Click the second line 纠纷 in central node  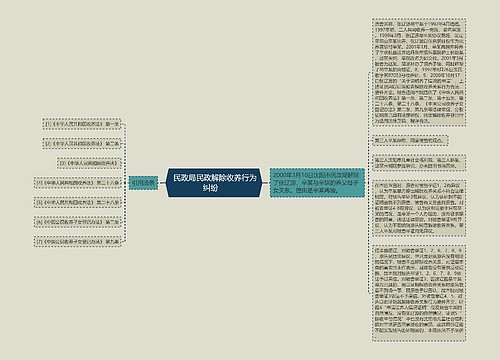210,188
